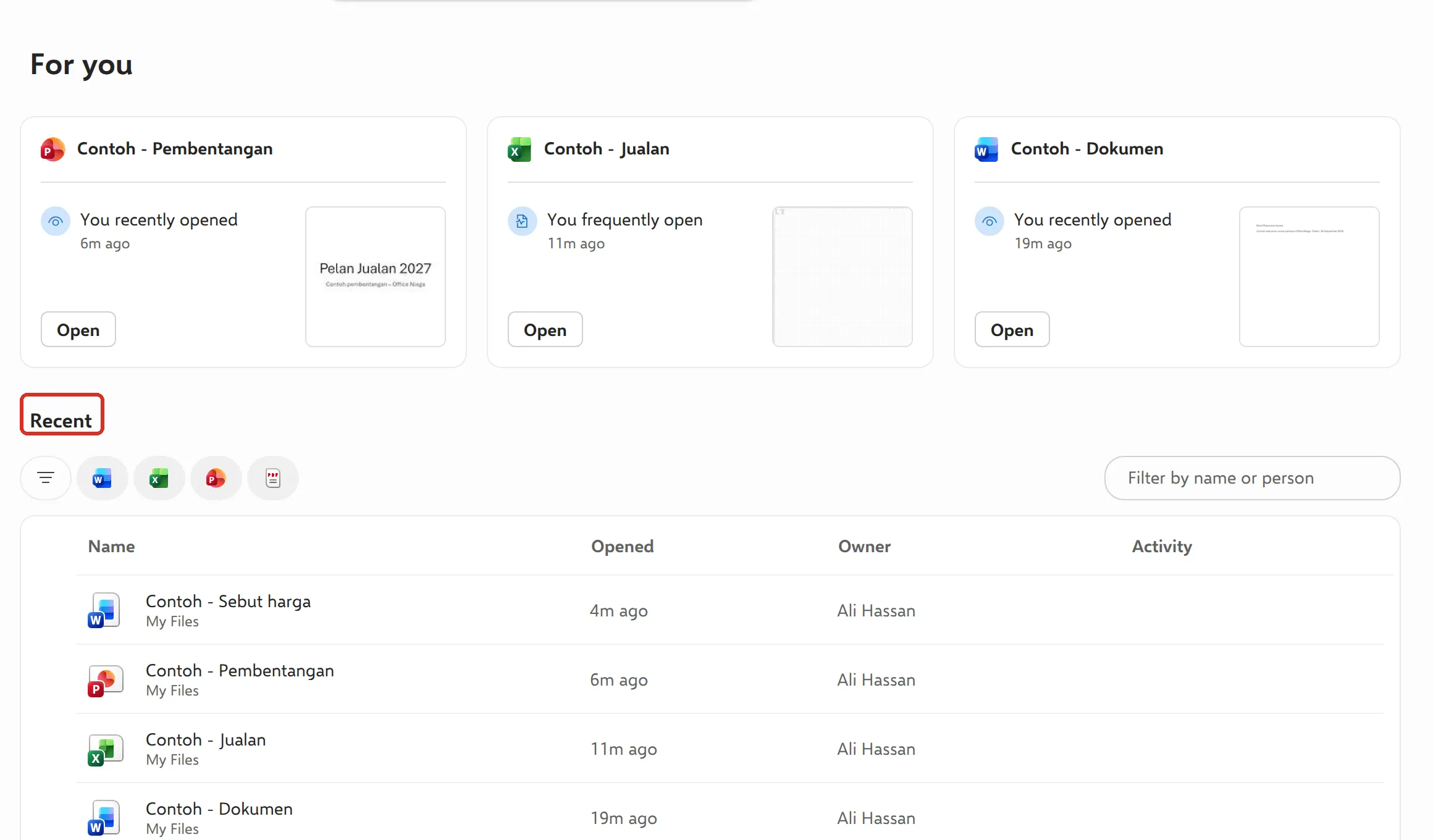Viewport: 1433px width, 840px height.
Task: Click owner Ali Hassan in Dokumen row
Action: [876, 818]
